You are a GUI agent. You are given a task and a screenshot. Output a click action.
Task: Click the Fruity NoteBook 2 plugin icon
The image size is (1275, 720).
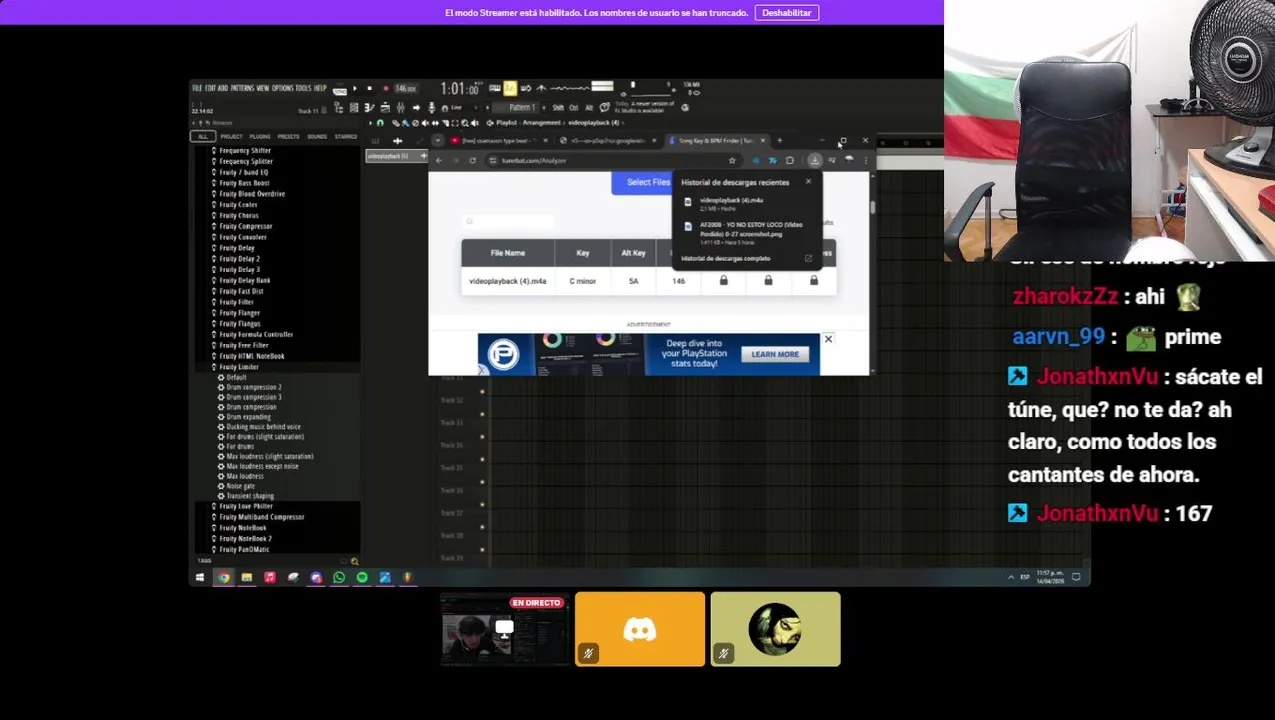(214, 539)
